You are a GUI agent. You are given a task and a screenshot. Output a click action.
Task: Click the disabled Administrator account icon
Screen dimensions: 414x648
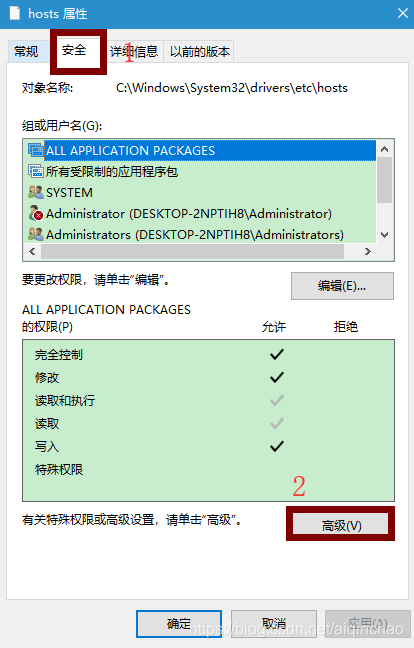tap(36, 213)
